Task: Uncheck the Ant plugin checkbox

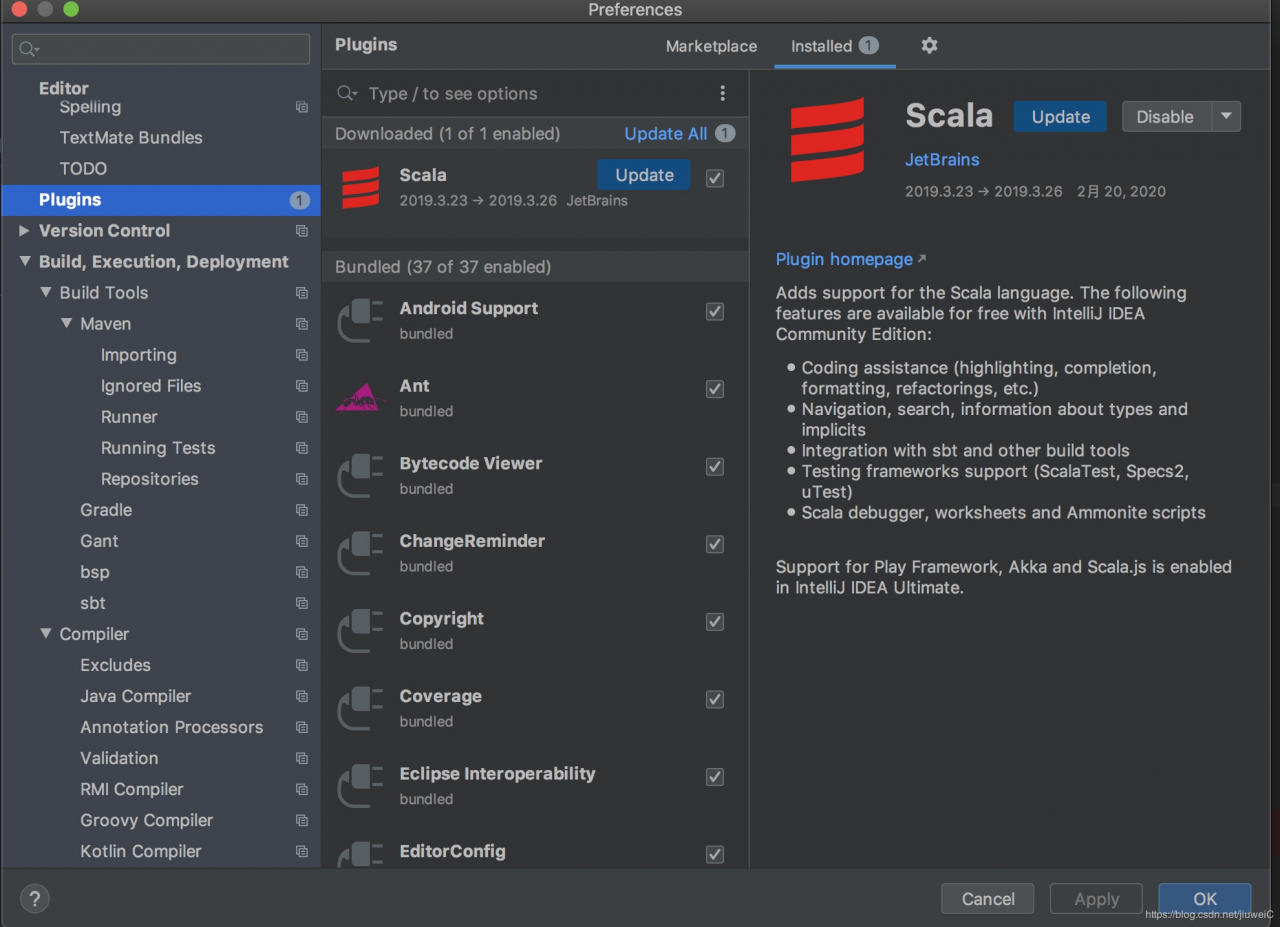Action: click(715, 389)
